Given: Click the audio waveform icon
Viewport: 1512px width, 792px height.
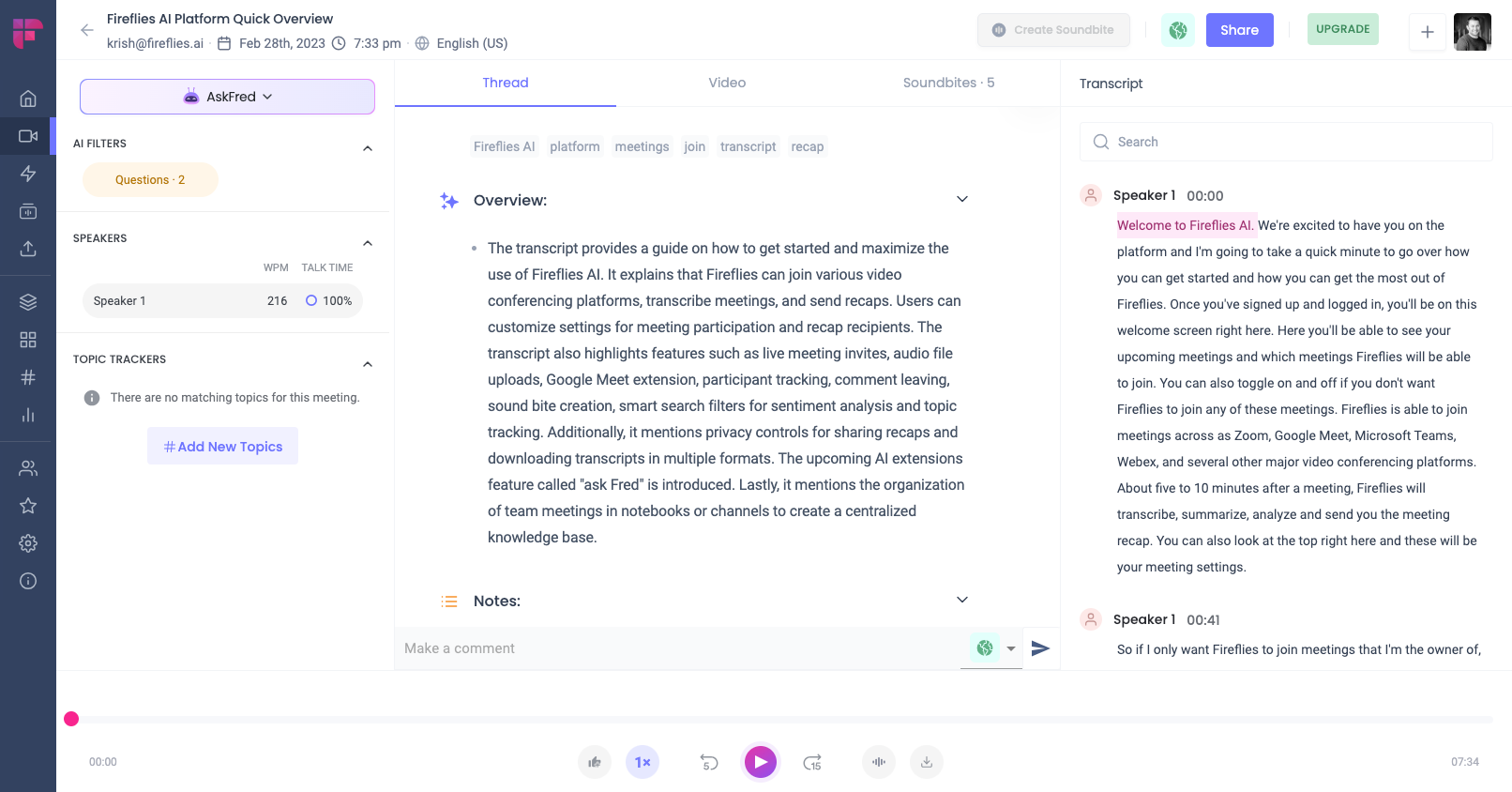Looking at the screenshot, I should [879, 762].
